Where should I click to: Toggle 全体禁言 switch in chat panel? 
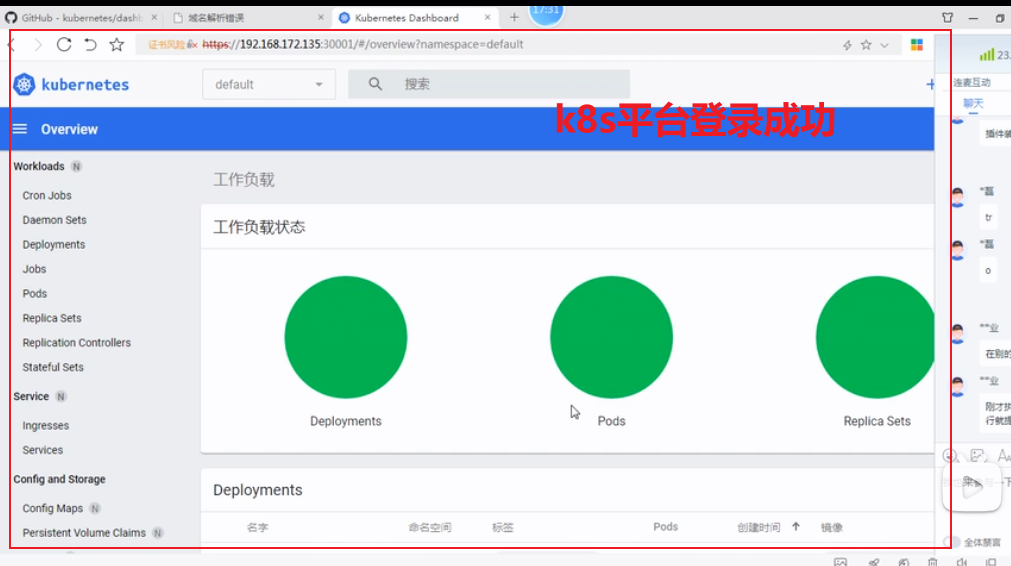click(x=951, y=542)
